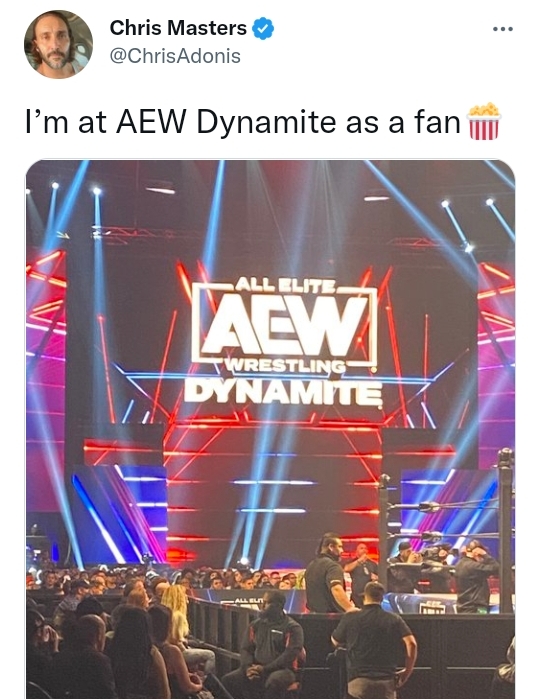Select the tweet text about AEW Dynamite
540x699 pixels.
point(263,122)
